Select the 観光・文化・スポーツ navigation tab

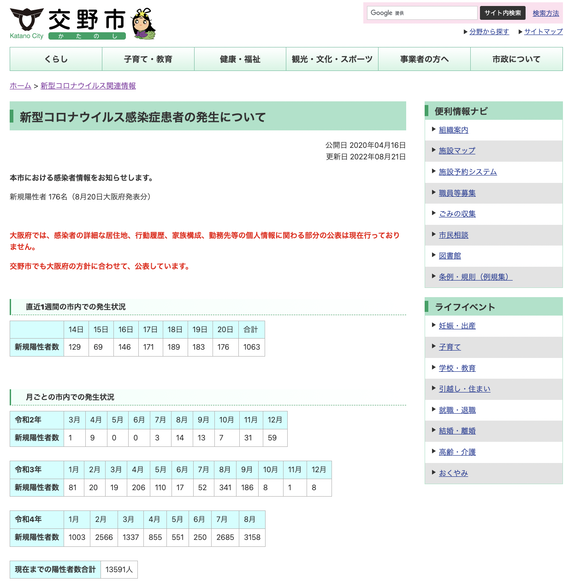[x=332, y=59]
